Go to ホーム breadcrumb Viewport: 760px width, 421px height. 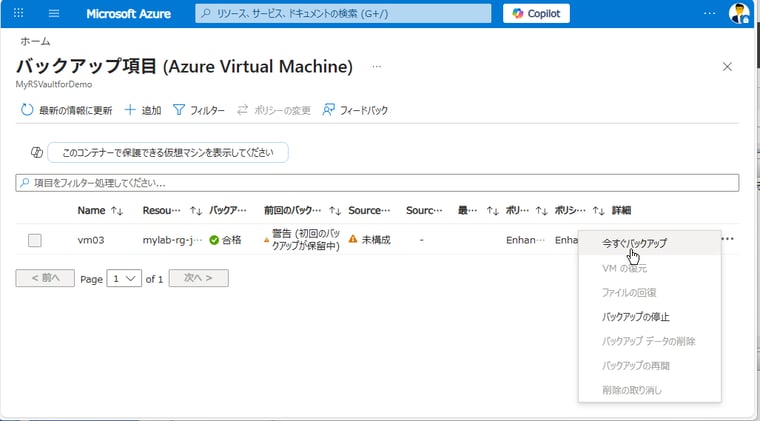pos(35,41)
